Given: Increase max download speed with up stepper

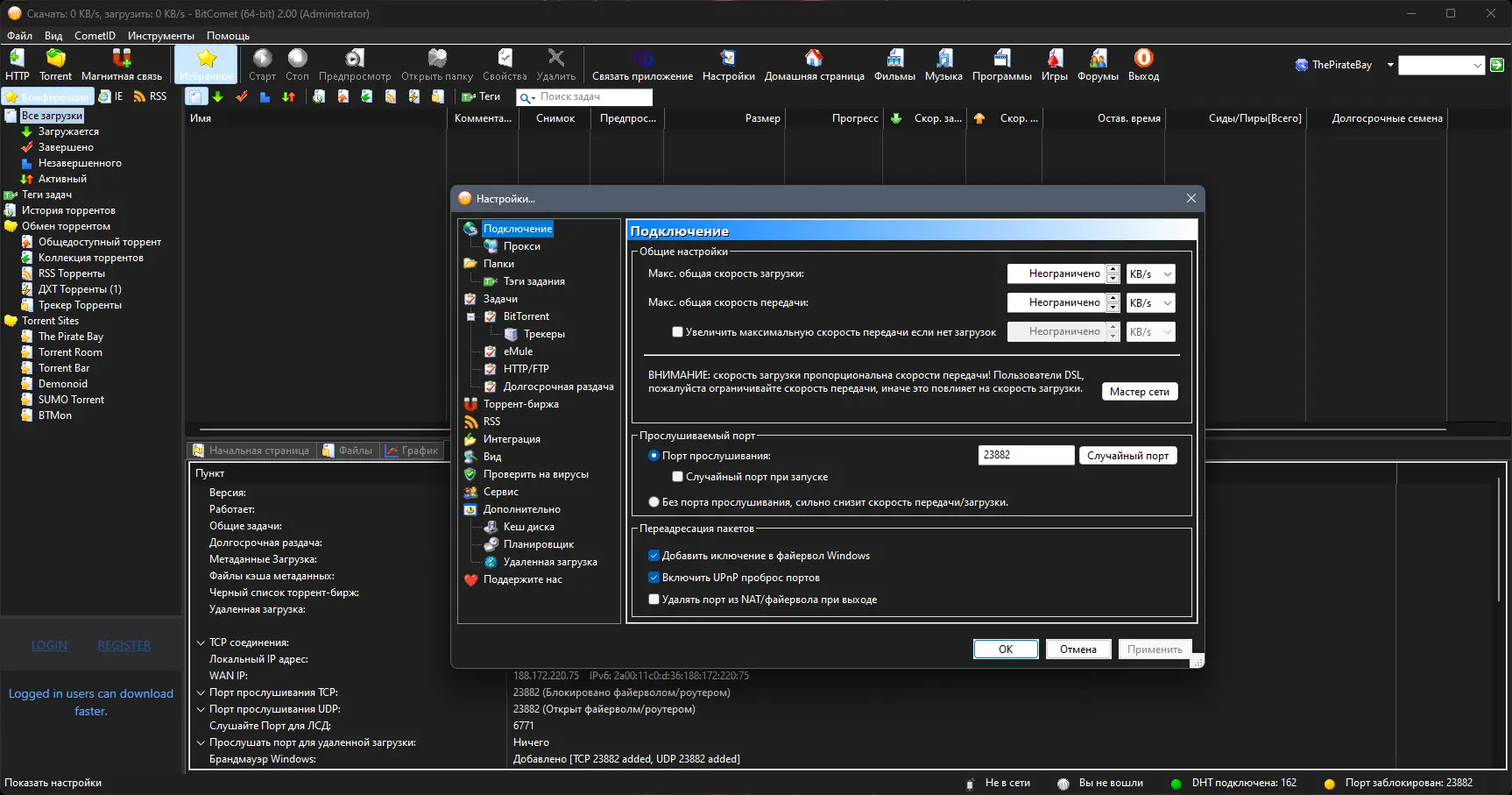Looking at the screenshot, I should pyautogui.click(x=1113, y=269).
